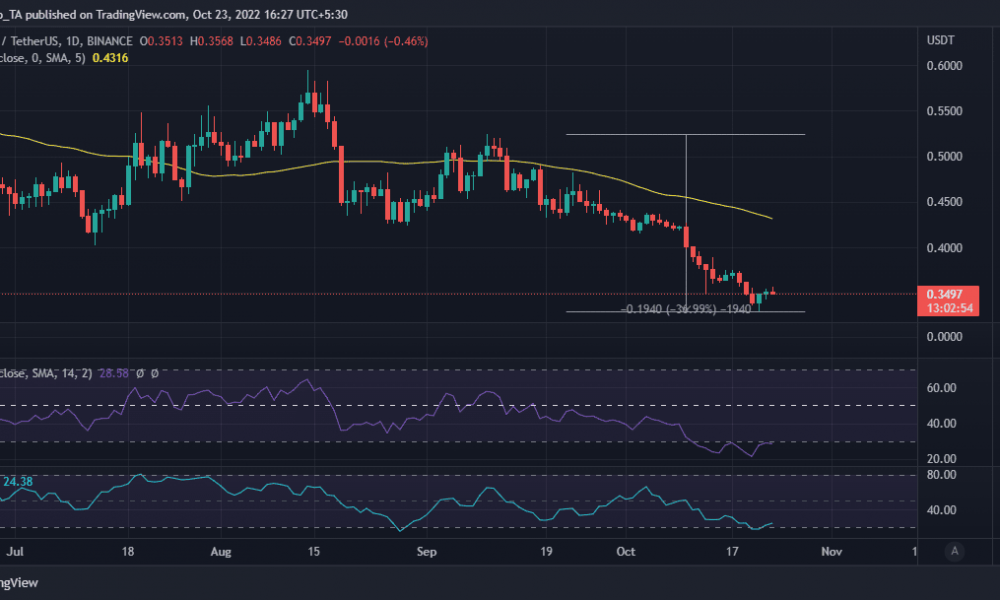
Task: Click the 'TetherUS, 1D, BINANCE' symbol title
Action: [x=71, y=41]
